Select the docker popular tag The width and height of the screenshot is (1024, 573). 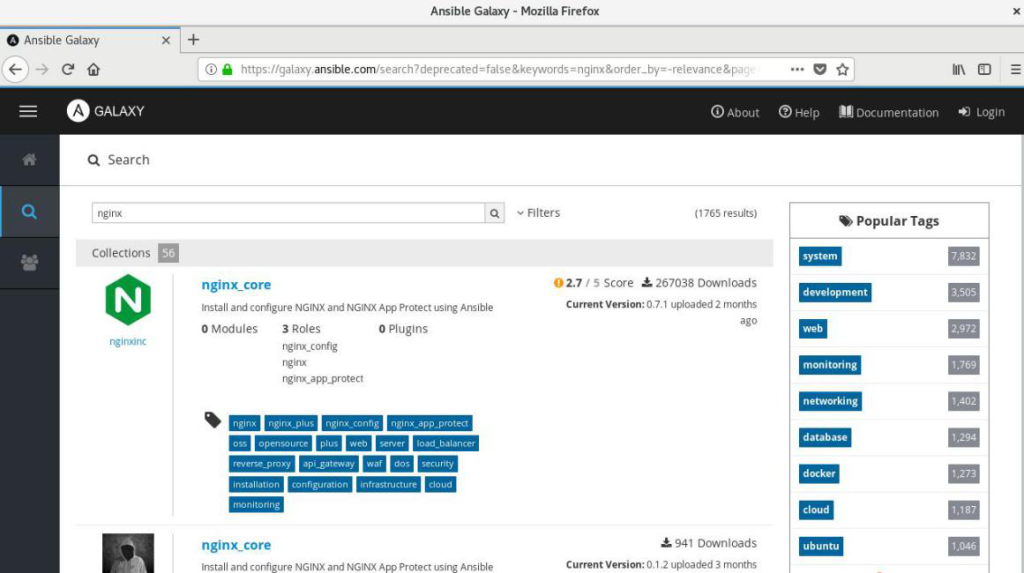click(819, 474)
